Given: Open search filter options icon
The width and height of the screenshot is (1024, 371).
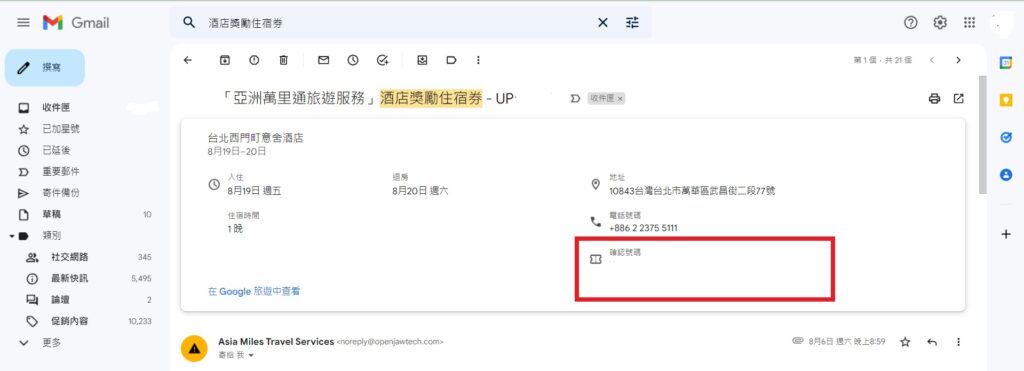Looking at the screenshot, I should [x=632, y=23].
